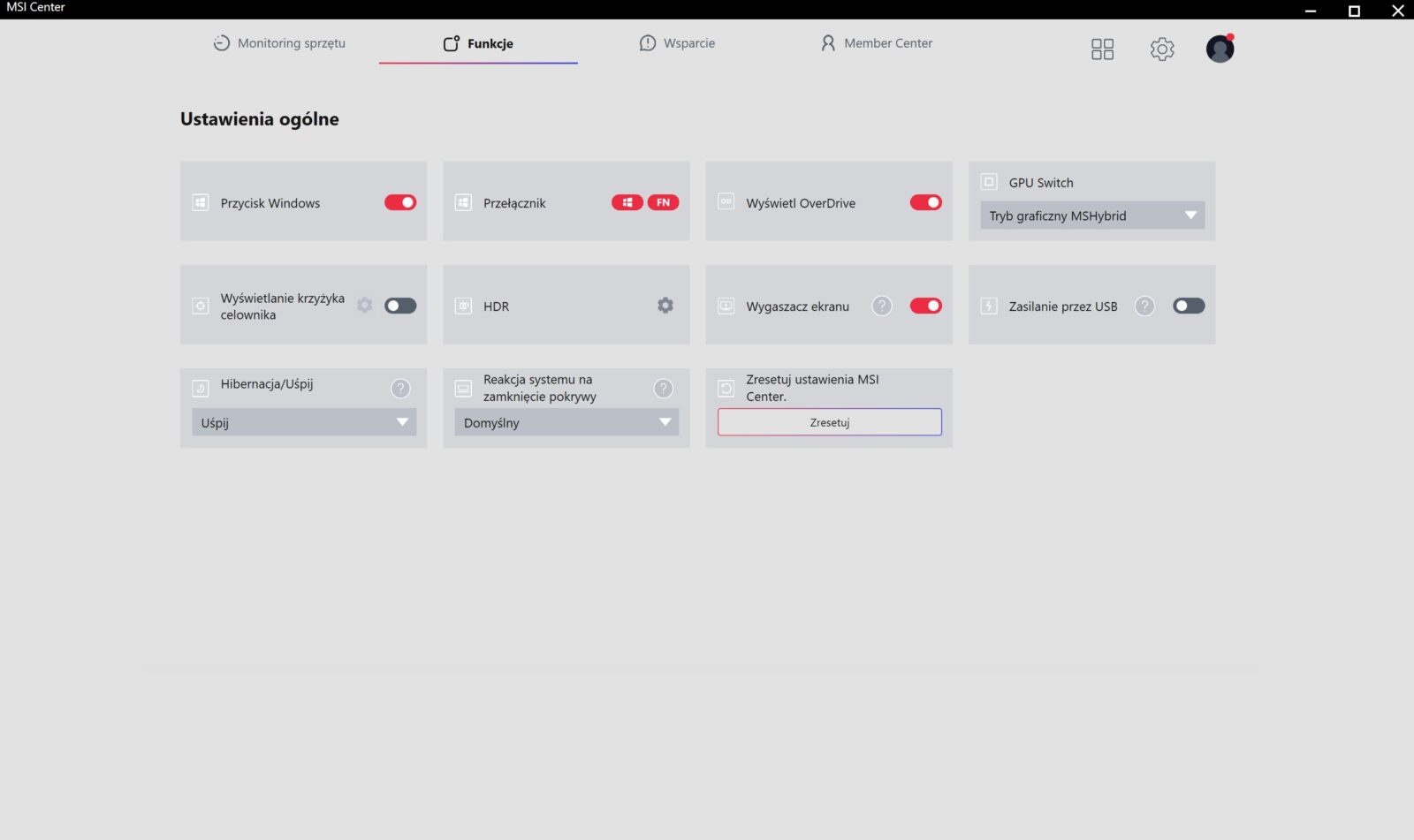Show help for lid close reaction

tap(663, 389)
